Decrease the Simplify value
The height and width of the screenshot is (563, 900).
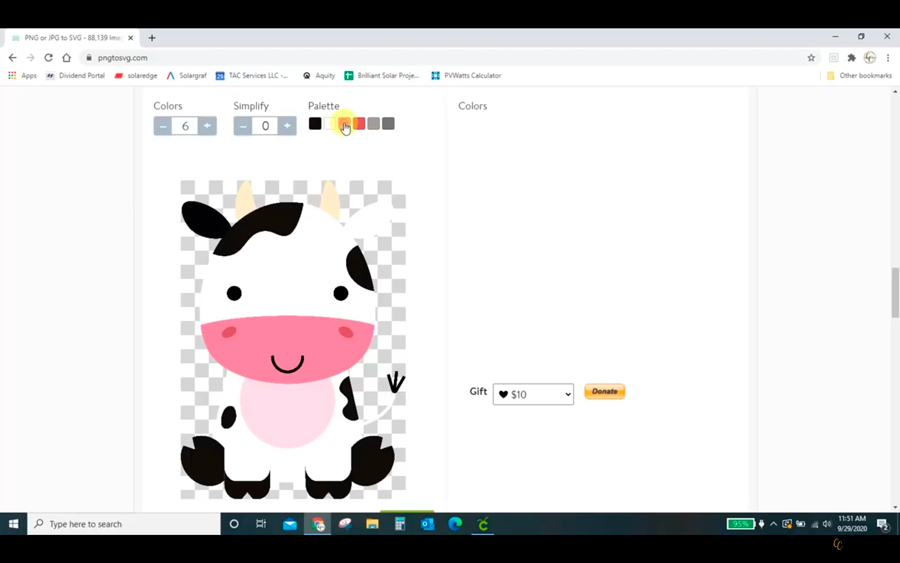click(x=243, y=126)
